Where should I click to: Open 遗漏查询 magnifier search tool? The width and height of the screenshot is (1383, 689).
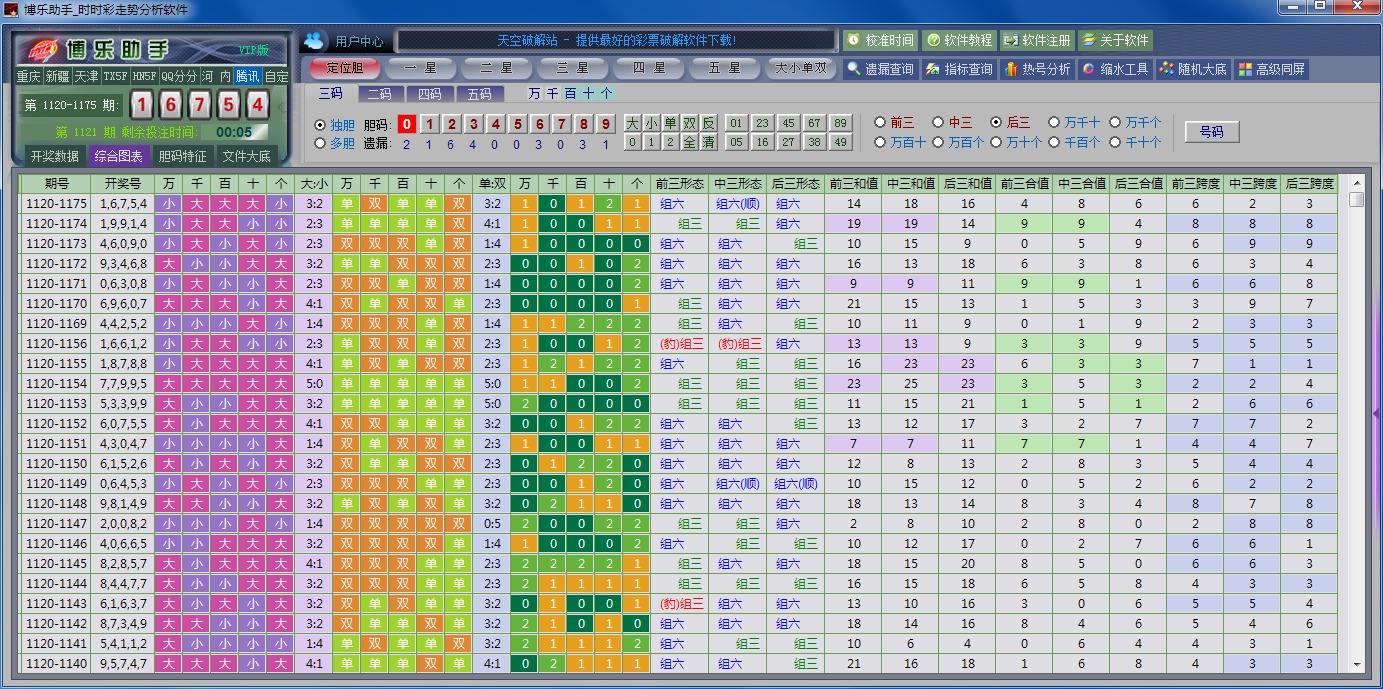pyautogui.click(x=880, y=69)
